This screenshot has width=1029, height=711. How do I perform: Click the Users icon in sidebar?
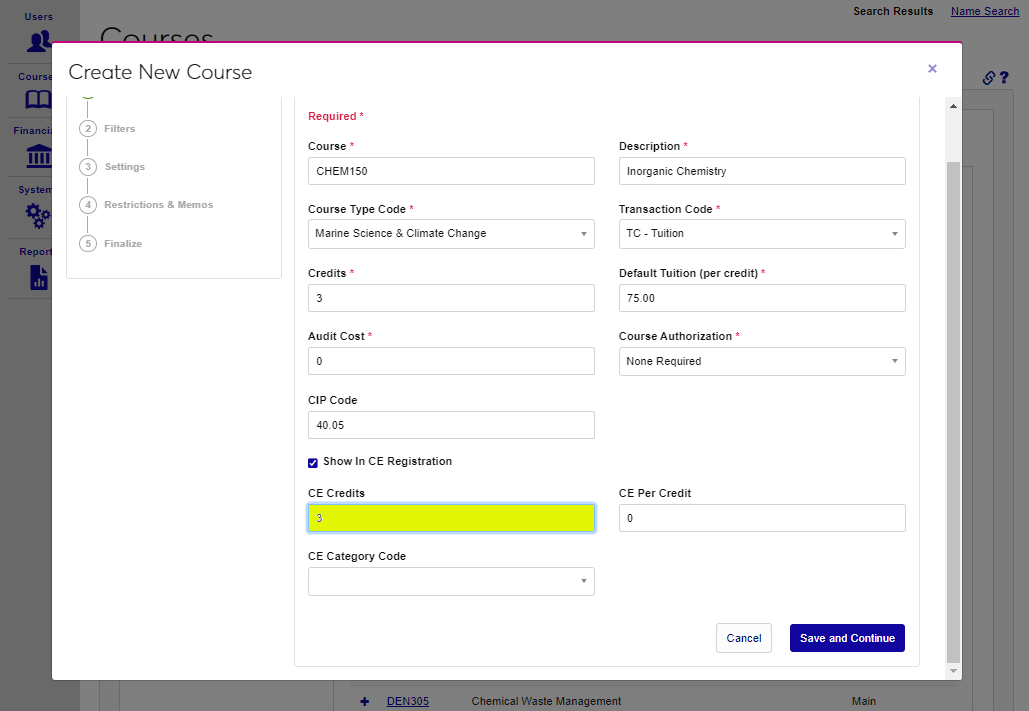click(39, 41)
